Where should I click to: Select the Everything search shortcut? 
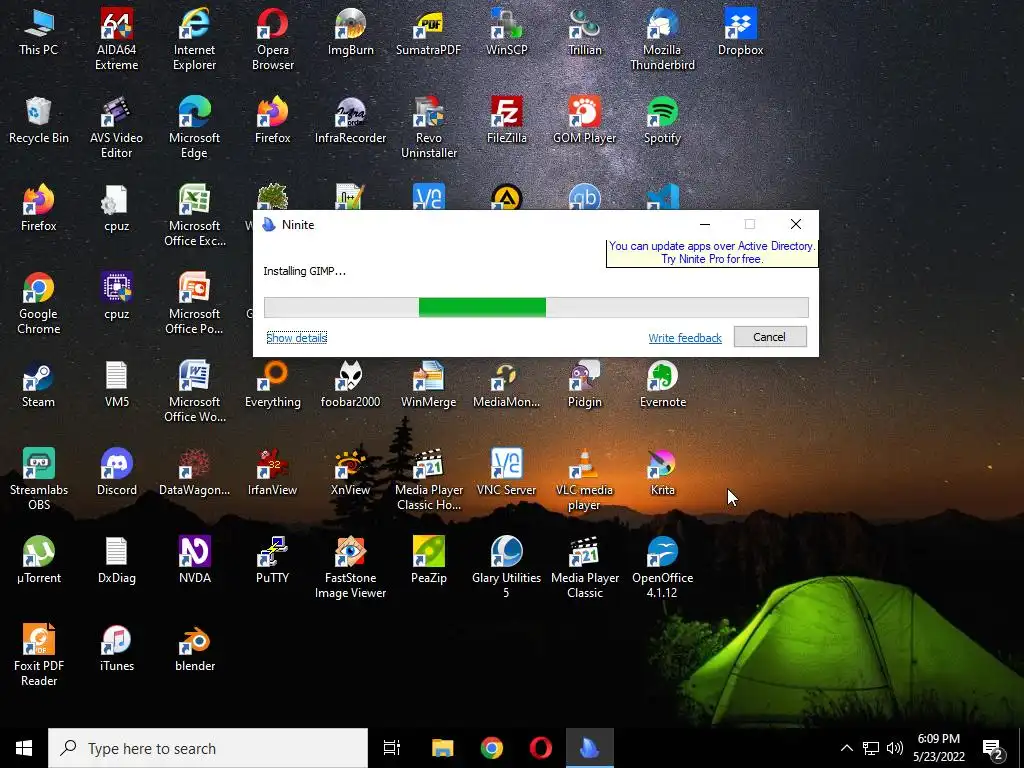[273, 384]
